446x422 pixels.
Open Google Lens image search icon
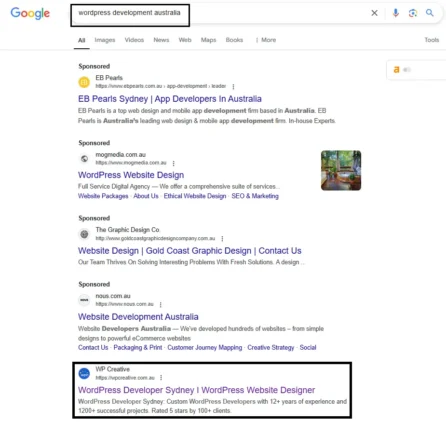pyautogui.click(x=413, y=13)
